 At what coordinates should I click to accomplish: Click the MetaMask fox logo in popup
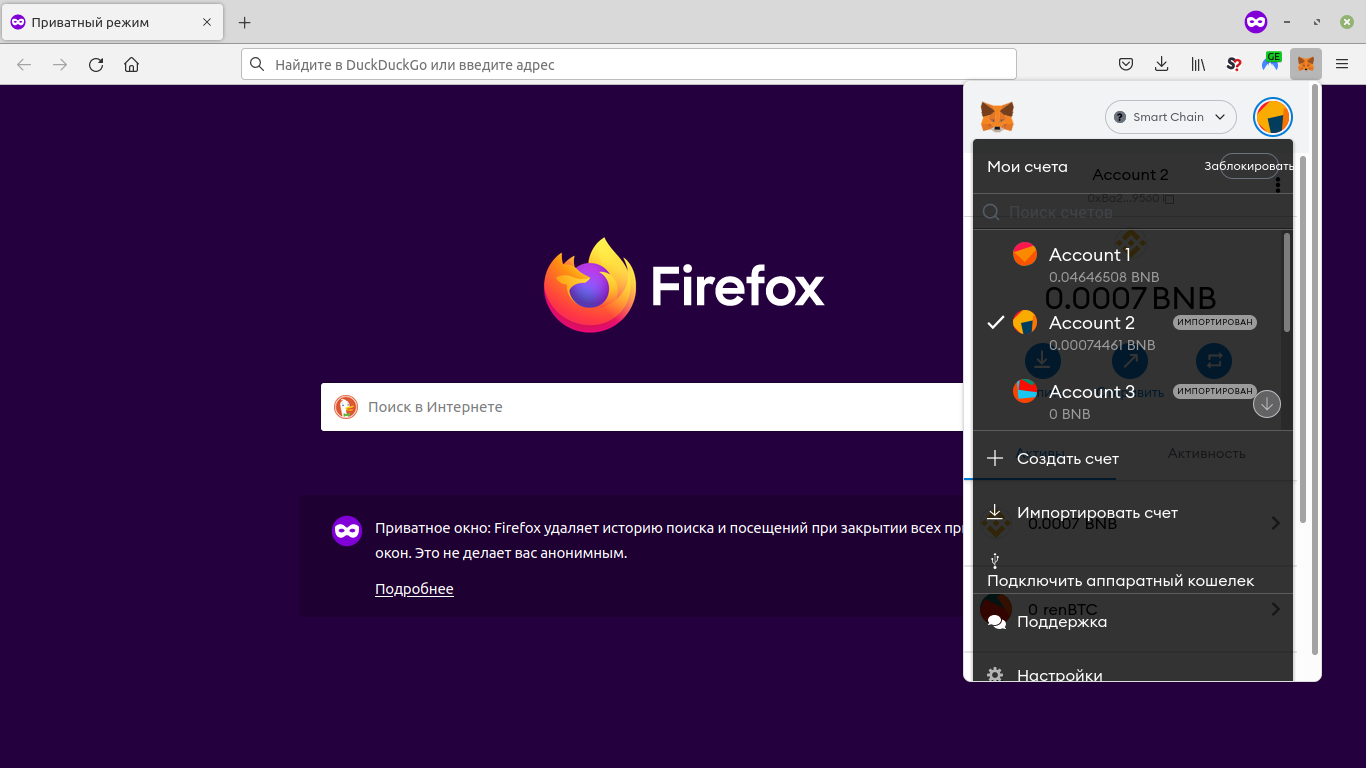[x=997, y=117]
